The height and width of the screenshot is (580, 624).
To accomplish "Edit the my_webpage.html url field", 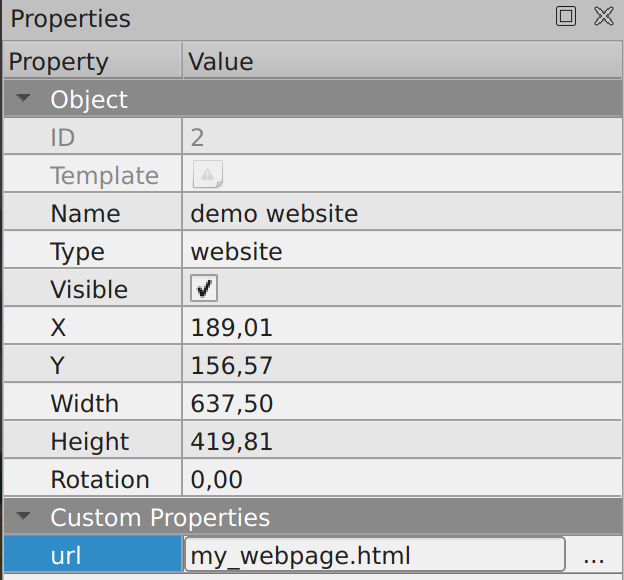I will 374,555.
